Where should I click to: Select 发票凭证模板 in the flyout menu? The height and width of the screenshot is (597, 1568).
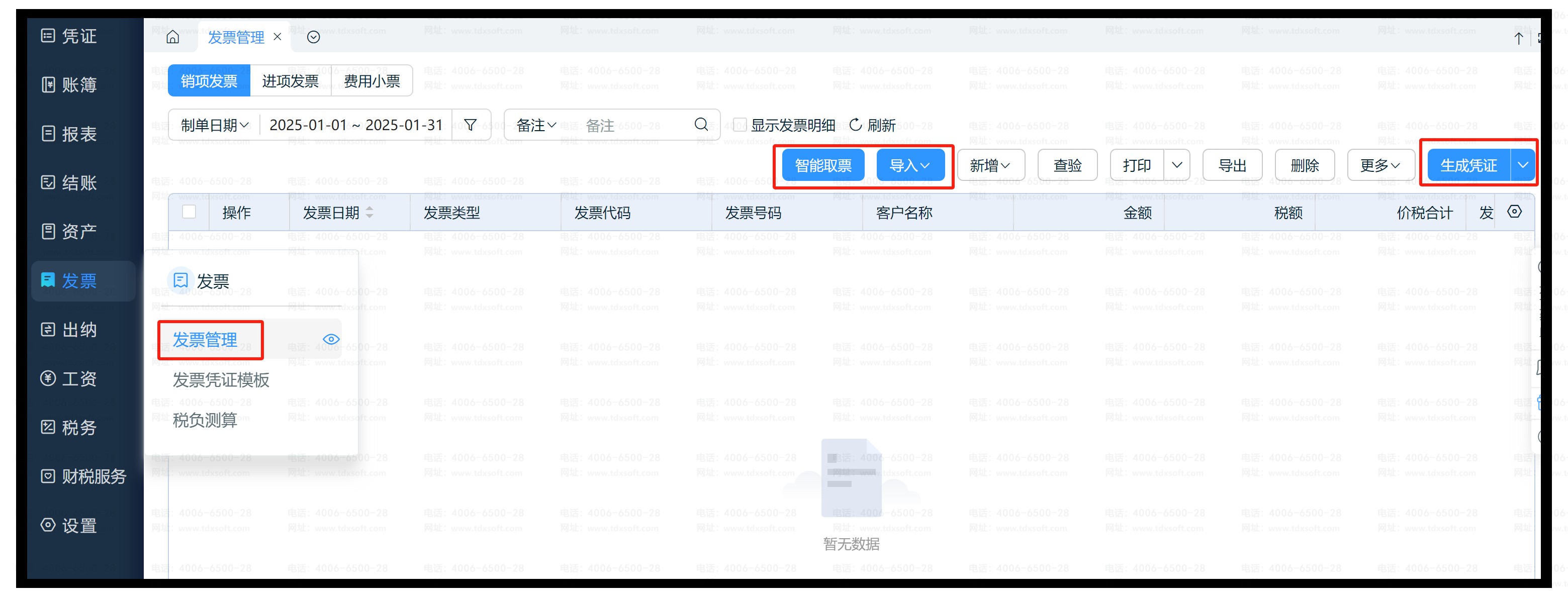point(221,380)
